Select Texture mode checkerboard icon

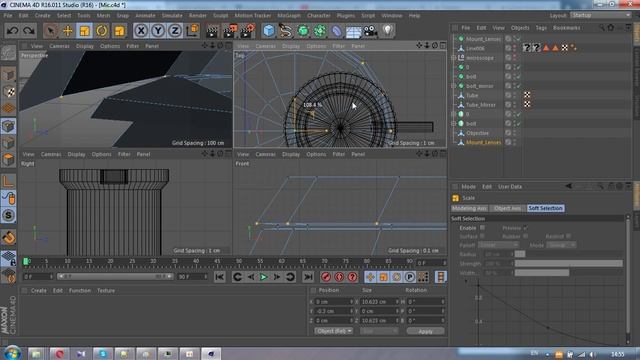click(9, 91)
